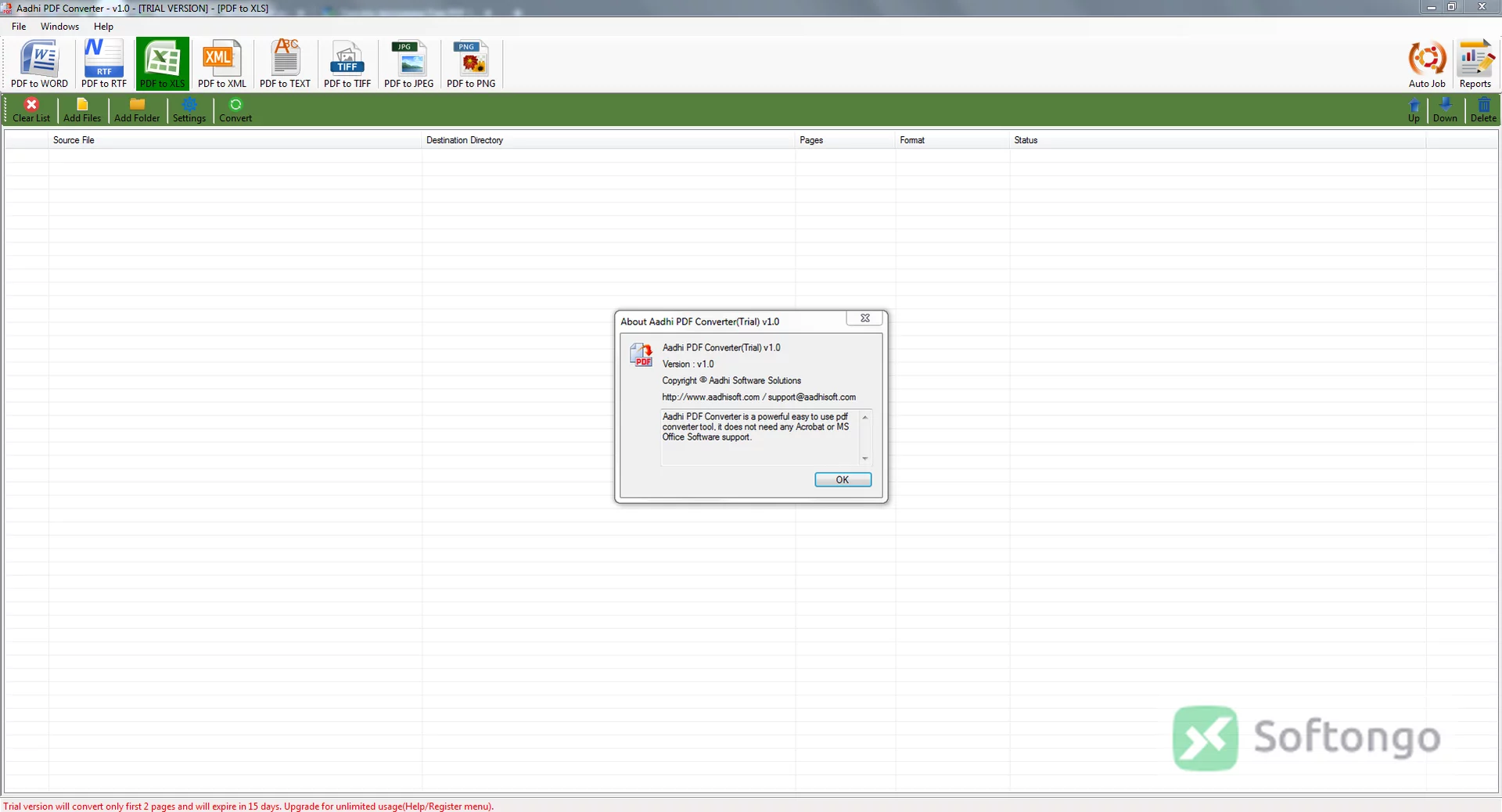This screenshot has height=812, width=1502.
Task: Move item Up in the list
Action: (x=1414, y=110)
